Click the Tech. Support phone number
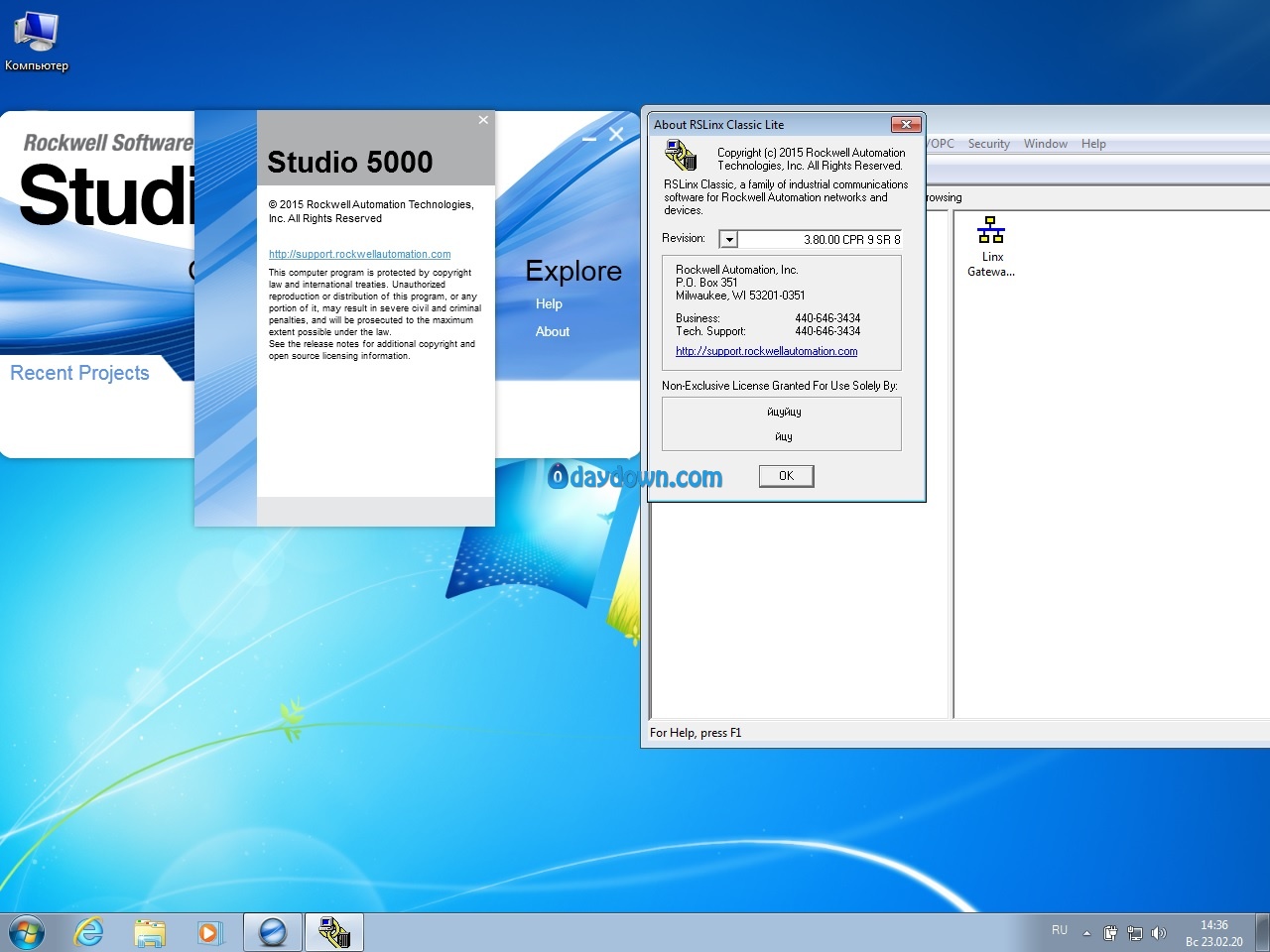 click(x=827, y=331)
